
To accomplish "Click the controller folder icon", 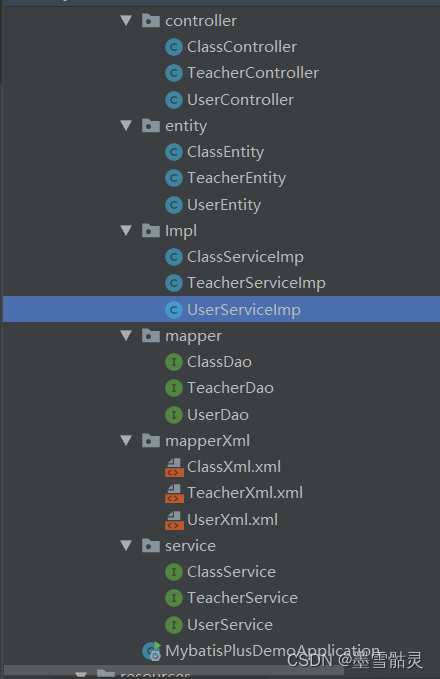I will 151,20.
